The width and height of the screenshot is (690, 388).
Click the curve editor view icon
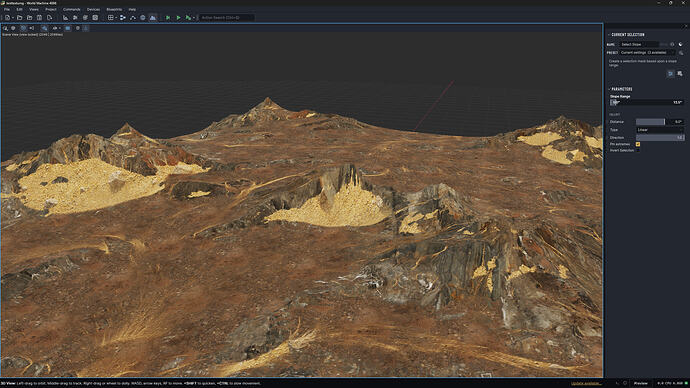coord(133,18)
